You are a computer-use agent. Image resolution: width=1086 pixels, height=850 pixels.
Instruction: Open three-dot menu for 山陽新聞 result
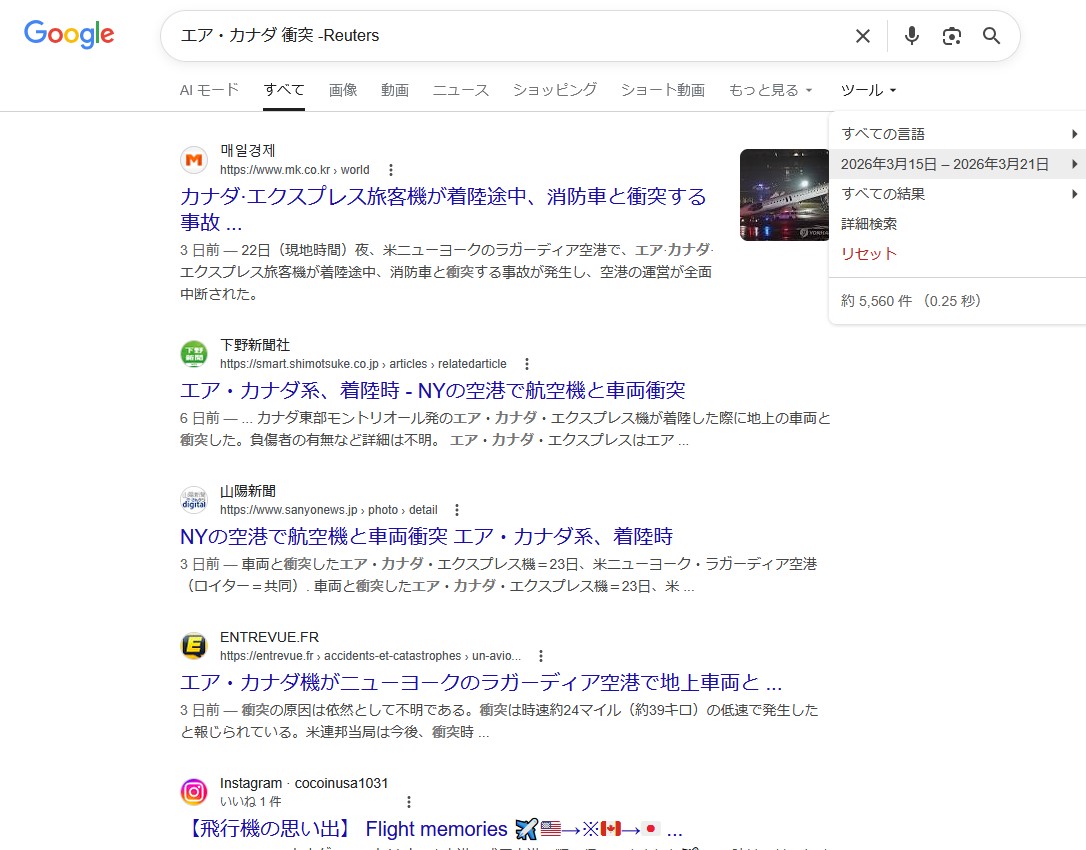click(x=457, y=510)
